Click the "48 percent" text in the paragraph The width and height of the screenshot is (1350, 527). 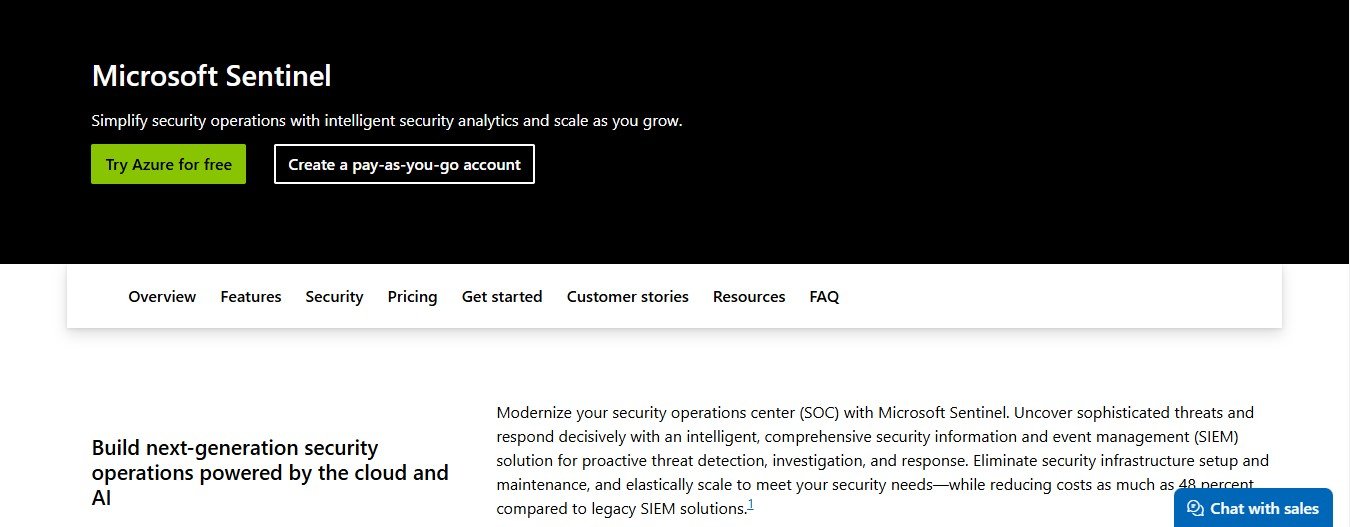(x=1213, y=485)
